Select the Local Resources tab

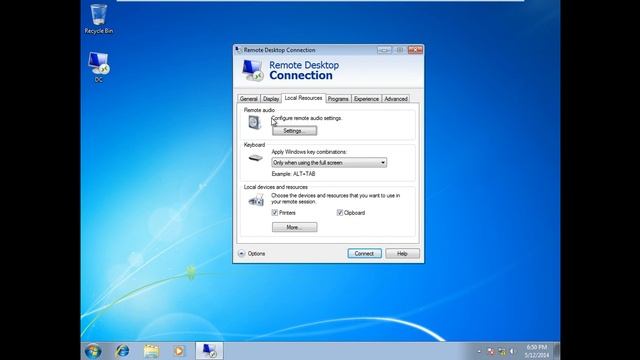tap(303, 98)
